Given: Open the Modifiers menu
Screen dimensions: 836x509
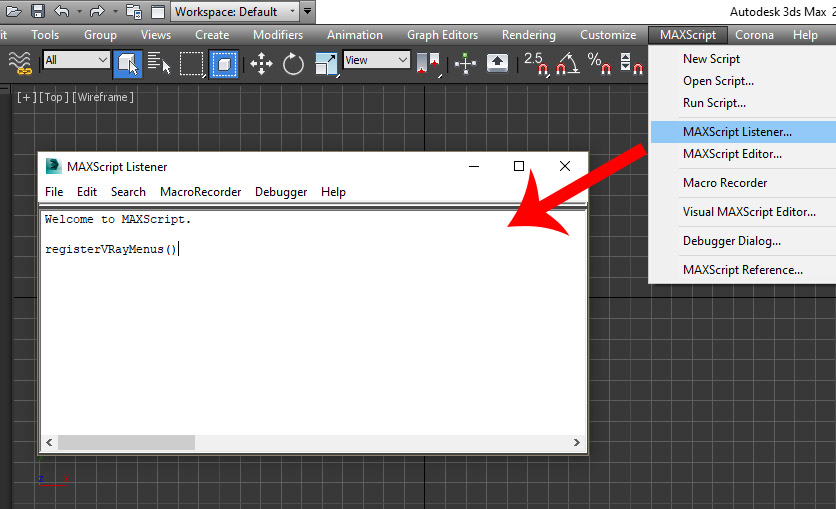Looking at the screenshot, I should tap(278, 35).
